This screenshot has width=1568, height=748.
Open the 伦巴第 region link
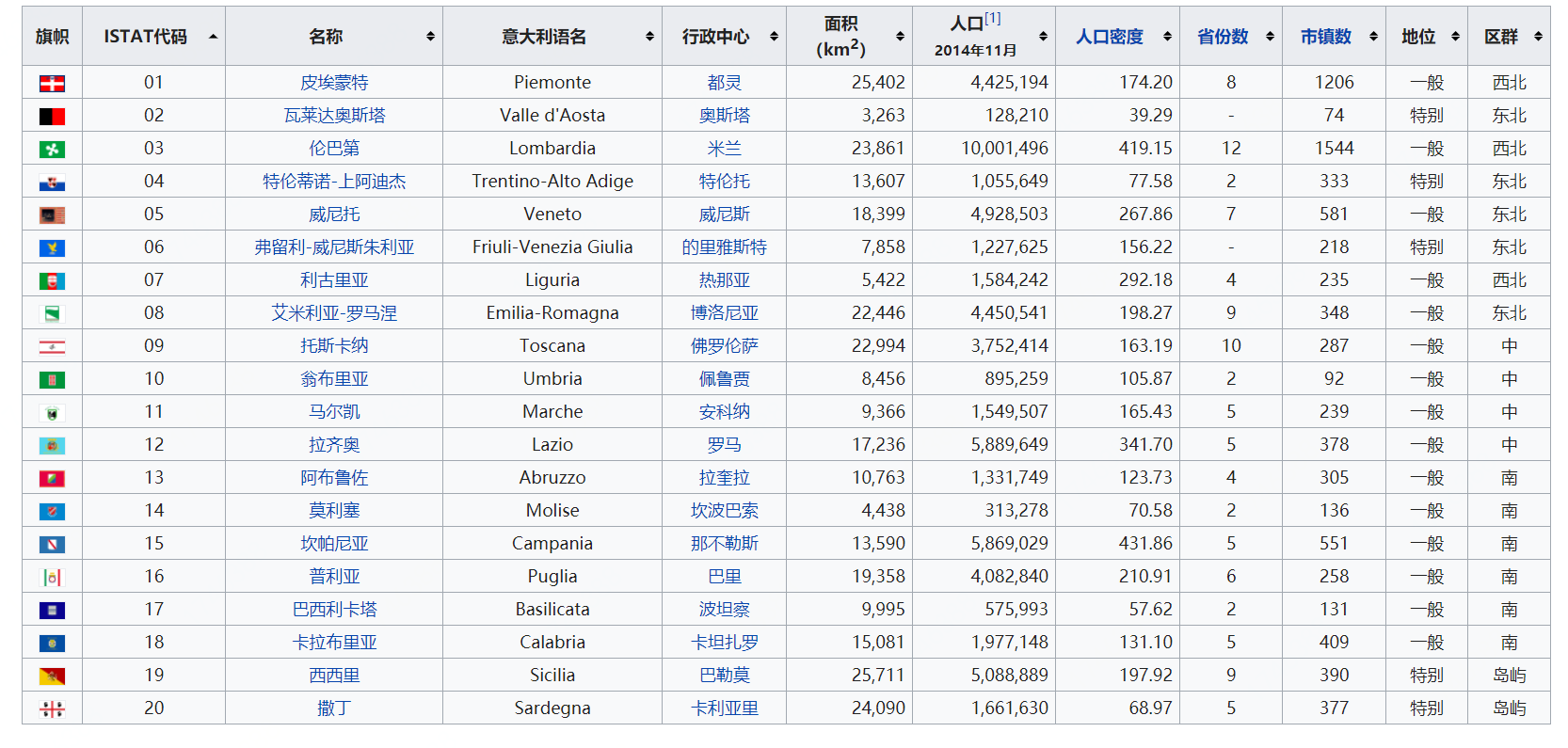(x=334, y=149)
